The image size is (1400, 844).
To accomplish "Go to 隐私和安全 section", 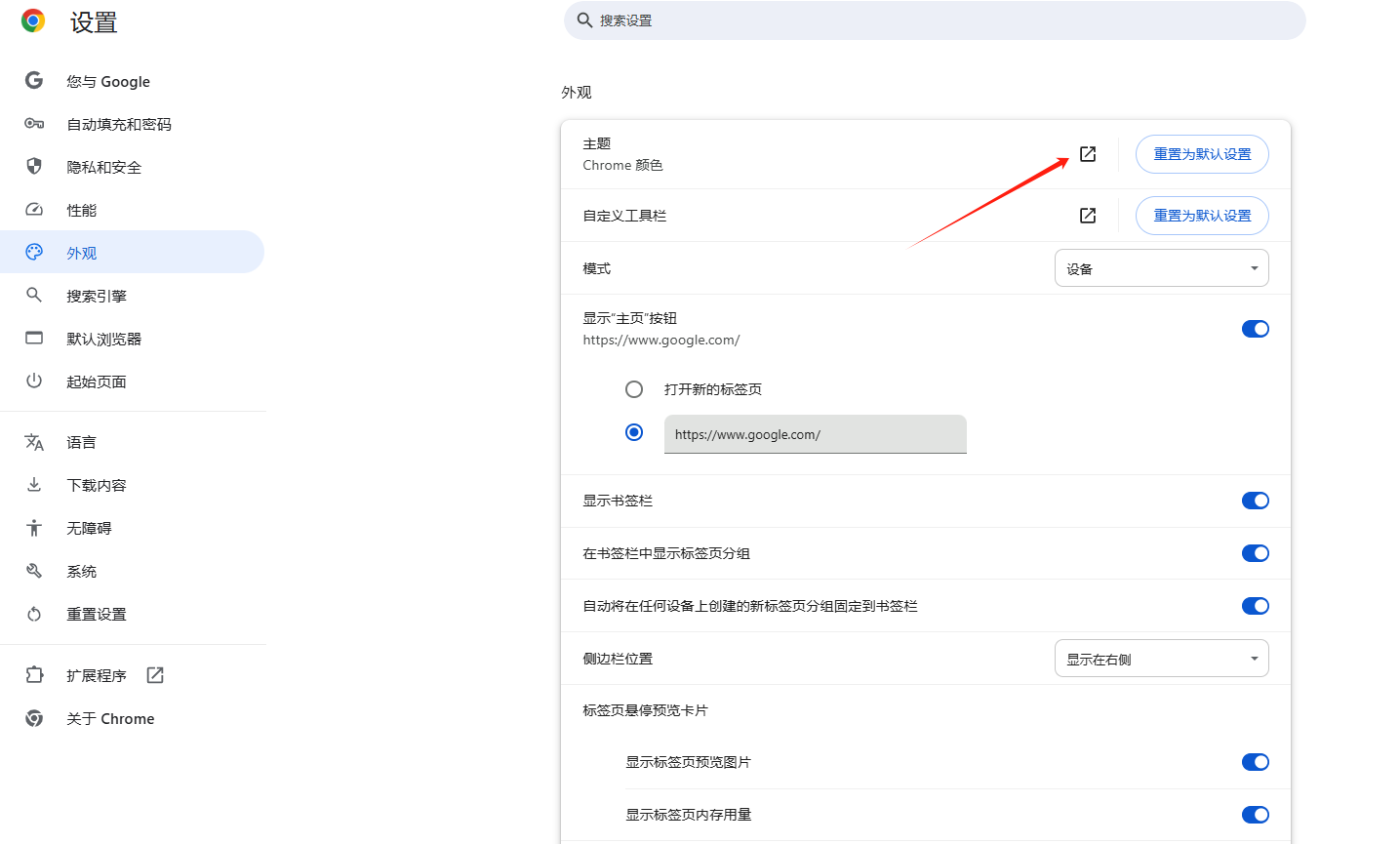I will (x=132, y=167).
